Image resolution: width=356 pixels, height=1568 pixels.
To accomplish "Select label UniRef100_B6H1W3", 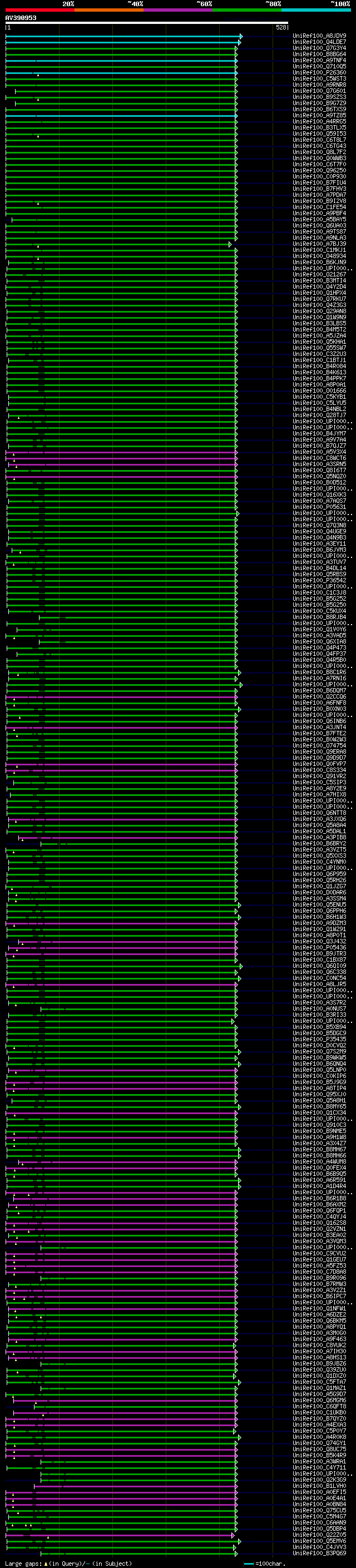I will pyautogui.click(x=319, y=917).
